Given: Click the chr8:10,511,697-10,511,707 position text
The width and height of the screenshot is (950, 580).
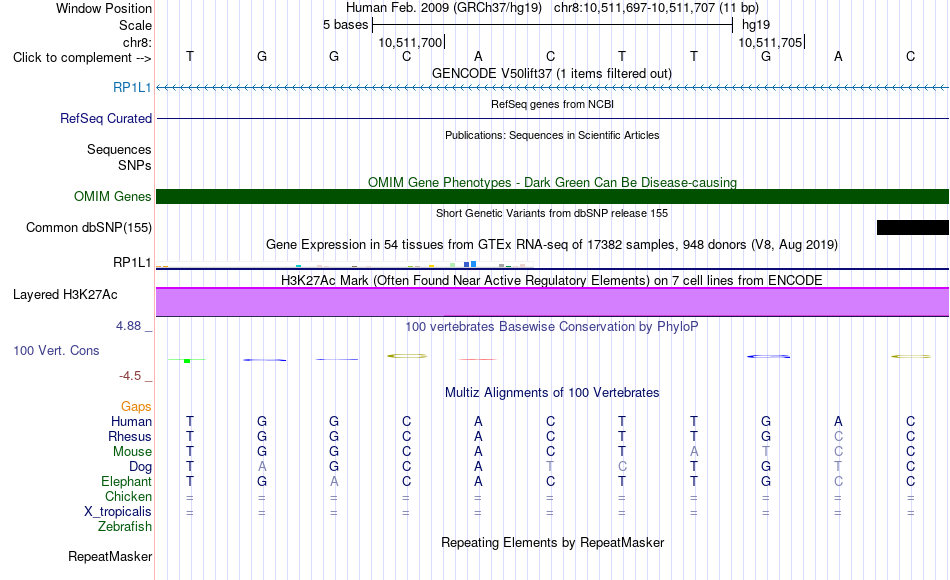Looking at the screenshot, I should tap(635, 8).
